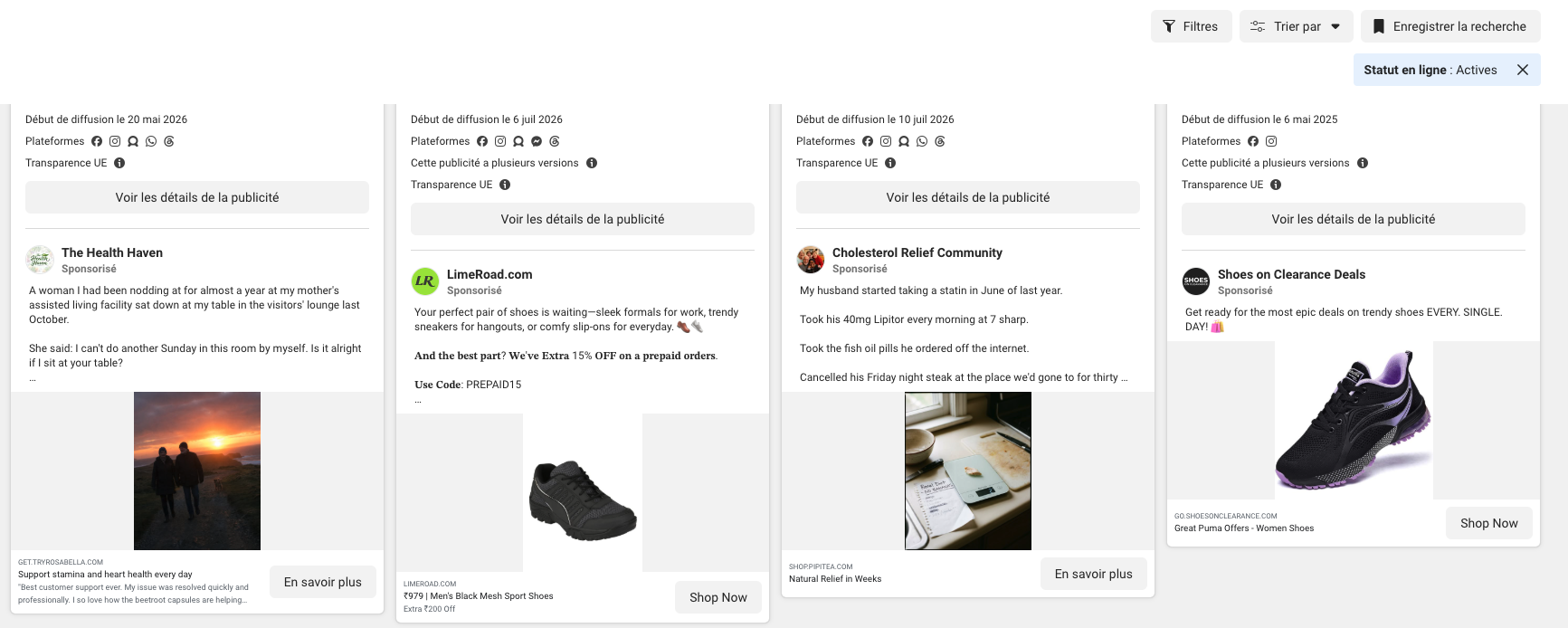The height and width of the screenshot is (628, 1568).
Task: Click Threads icon on Cholesterol Relief Community ad
Action: pyautogui.click(x=940, y=141)
